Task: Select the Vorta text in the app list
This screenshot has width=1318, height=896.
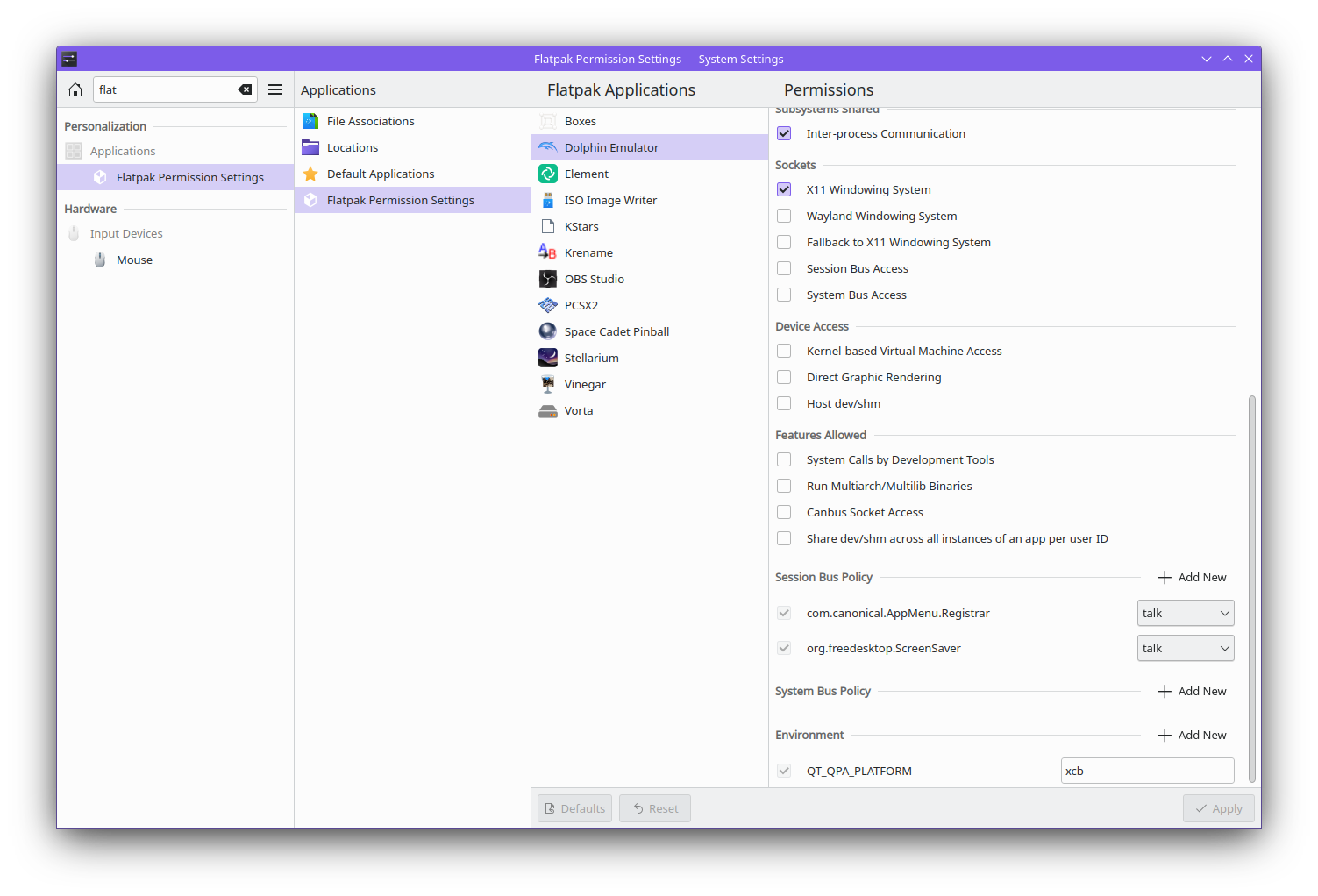Action: click(579, 410)
